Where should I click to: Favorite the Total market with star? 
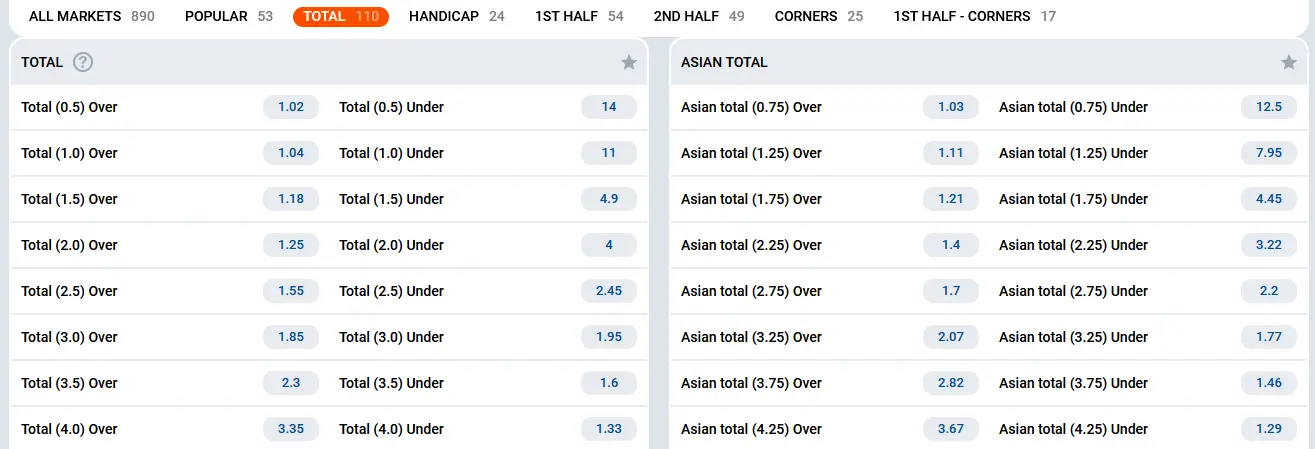click(629, 62)
